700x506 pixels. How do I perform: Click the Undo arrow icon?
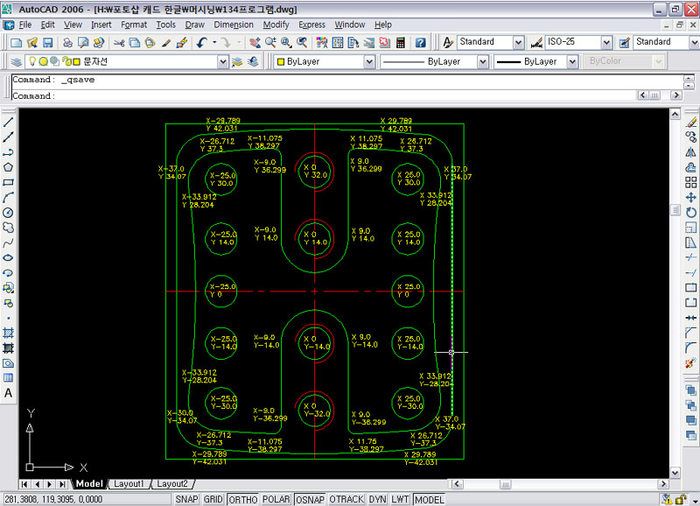point(202,42)
